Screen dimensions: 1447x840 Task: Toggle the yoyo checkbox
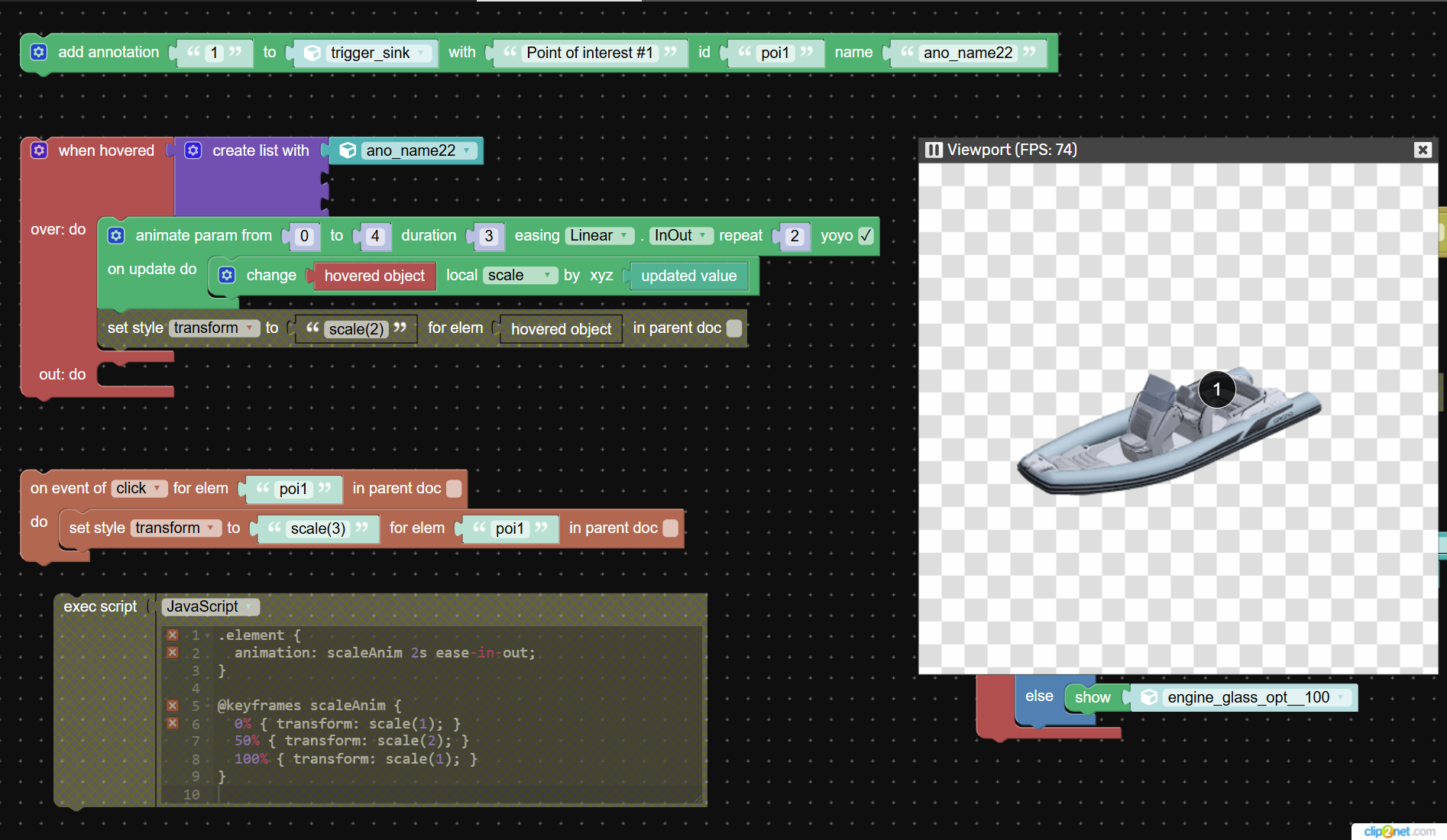pyautogui.click(x=866, y=235)
